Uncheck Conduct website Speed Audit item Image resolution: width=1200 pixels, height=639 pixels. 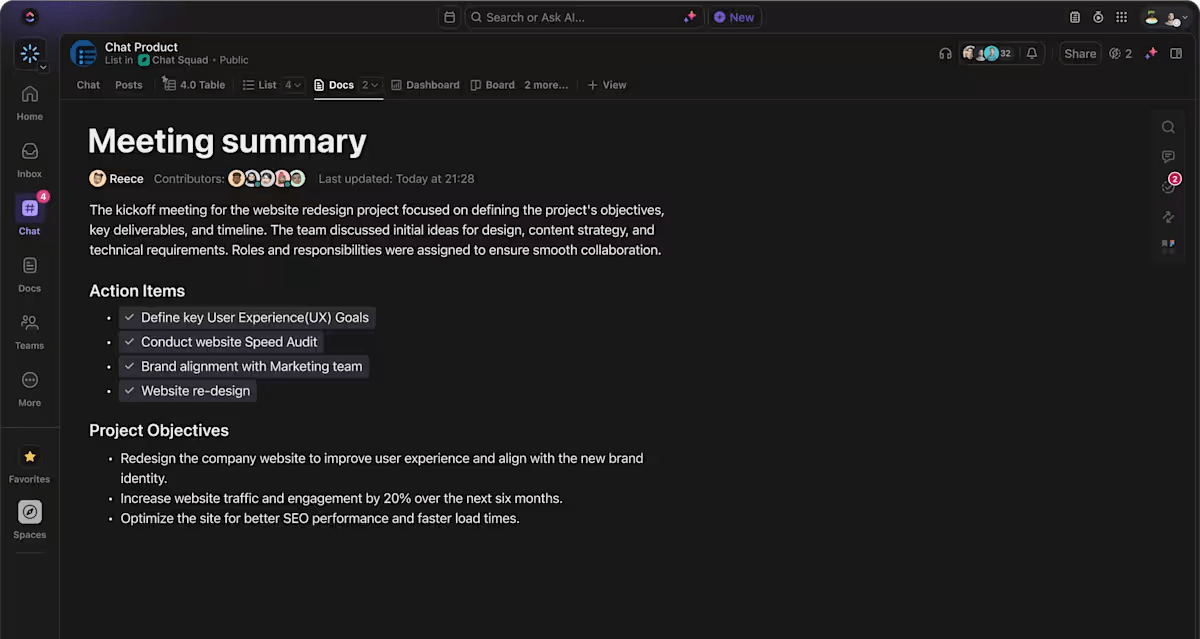[129, 341]
